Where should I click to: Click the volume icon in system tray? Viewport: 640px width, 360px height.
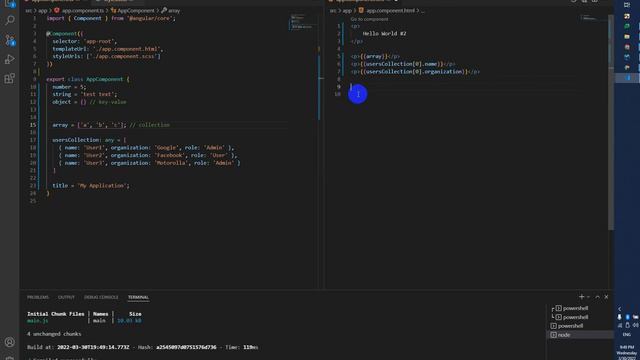point(635,325)
